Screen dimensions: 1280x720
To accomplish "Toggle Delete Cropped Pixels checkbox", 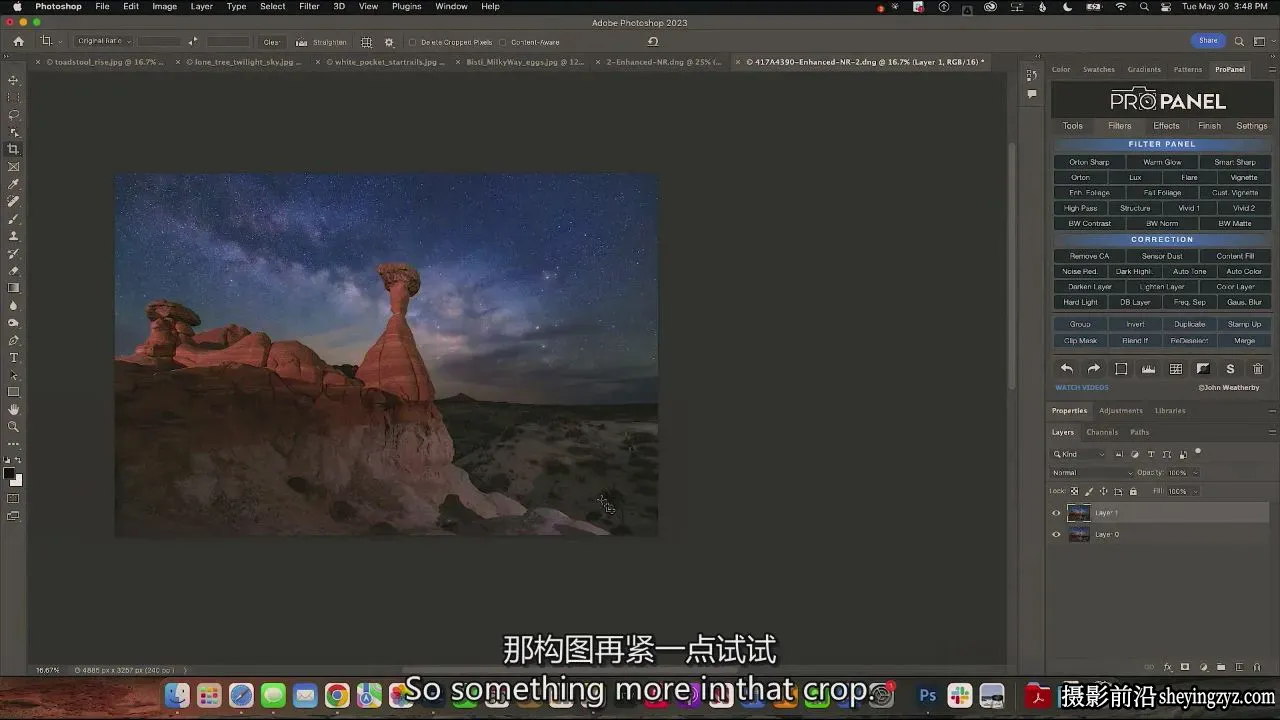I will [x=412, y=42].
